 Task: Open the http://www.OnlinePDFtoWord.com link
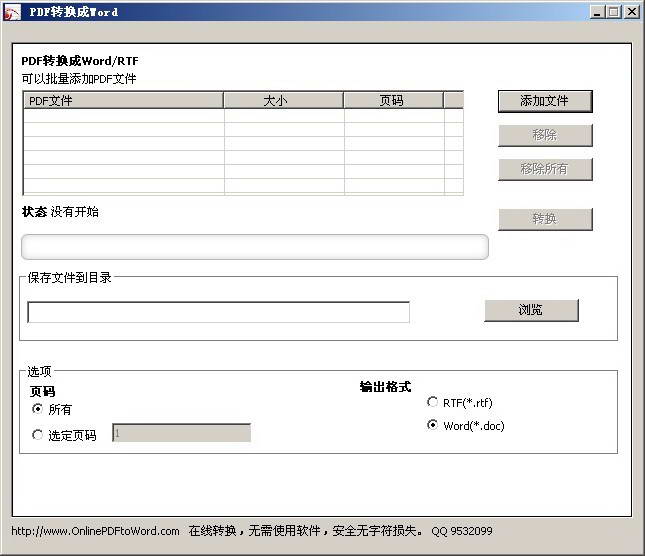tap(95, 531)
